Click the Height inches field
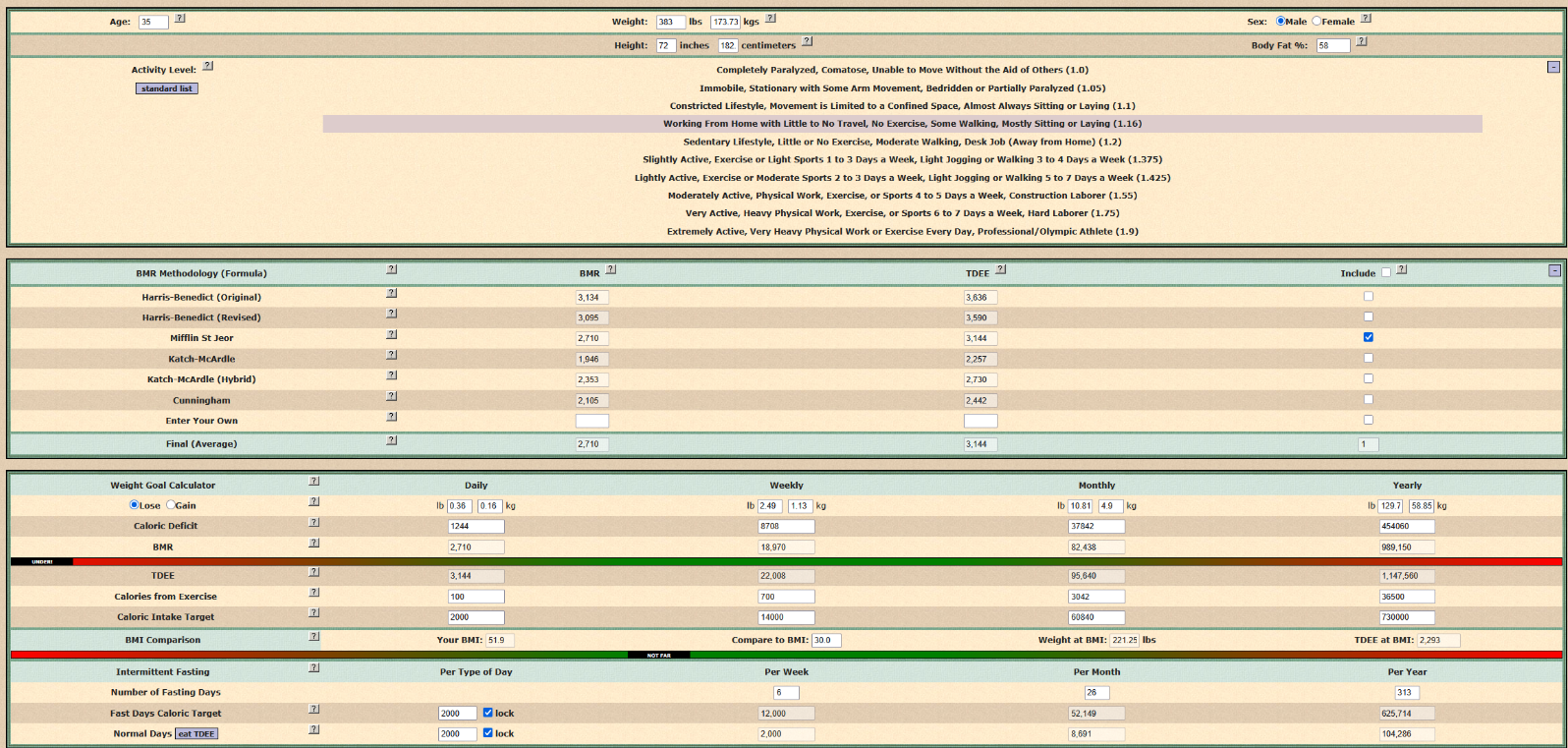Viewport: 1568px width, 748px height. coord(666,45)
